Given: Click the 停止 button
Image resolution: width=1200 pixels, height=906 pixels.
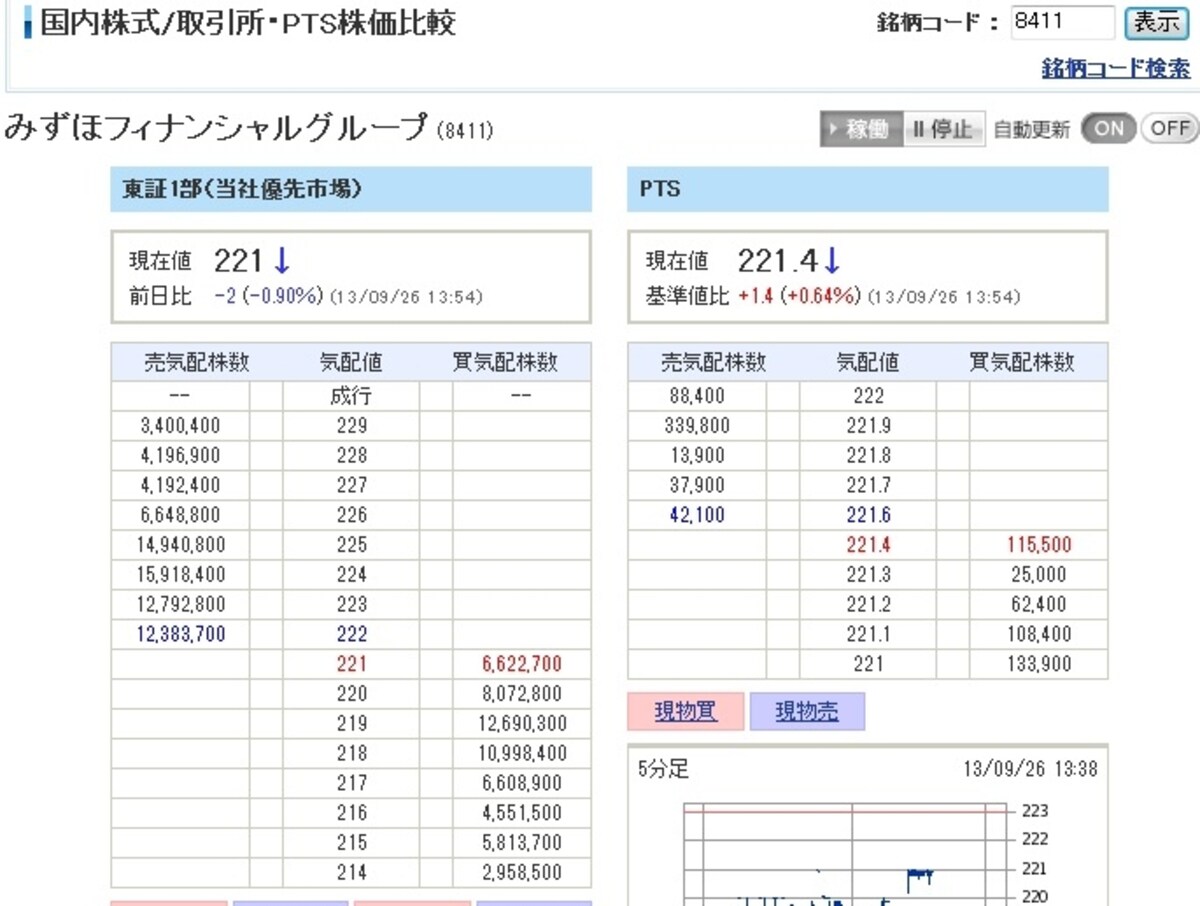Looking at the screenshot, I should click(943, 129).
